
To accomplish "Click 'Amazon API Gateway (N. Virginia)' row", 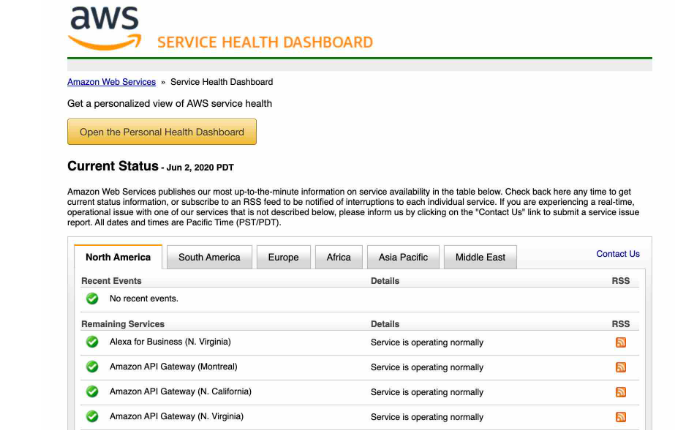I will 360,417.
